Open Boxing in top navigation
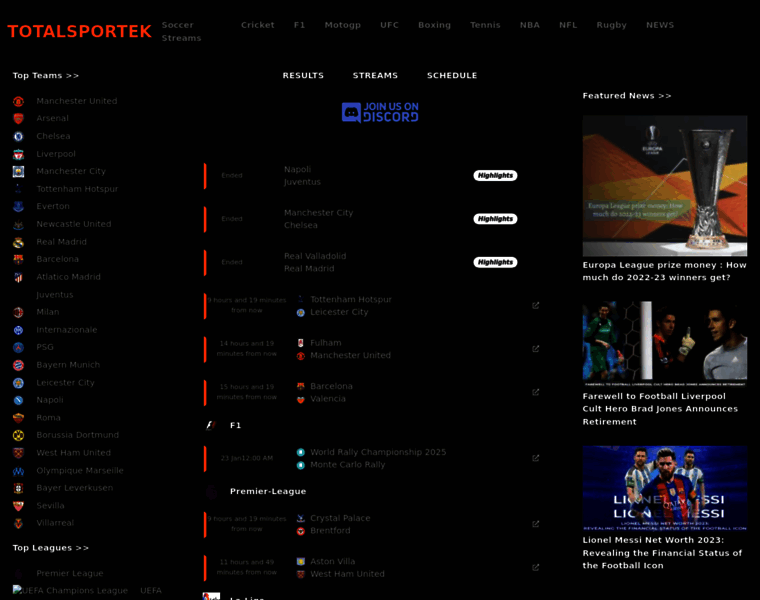 [435, 25]
